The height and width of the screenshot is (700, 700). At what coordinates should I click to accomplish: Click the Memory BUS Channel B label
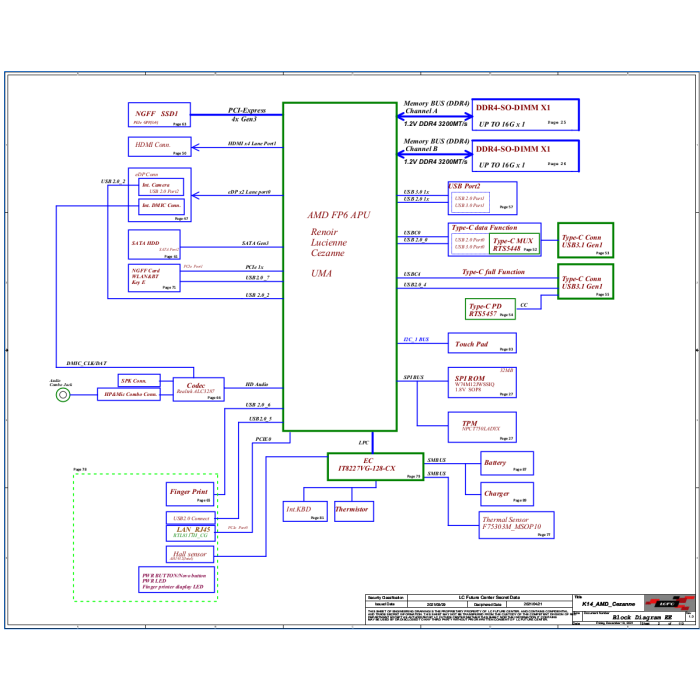pos(436,145)
